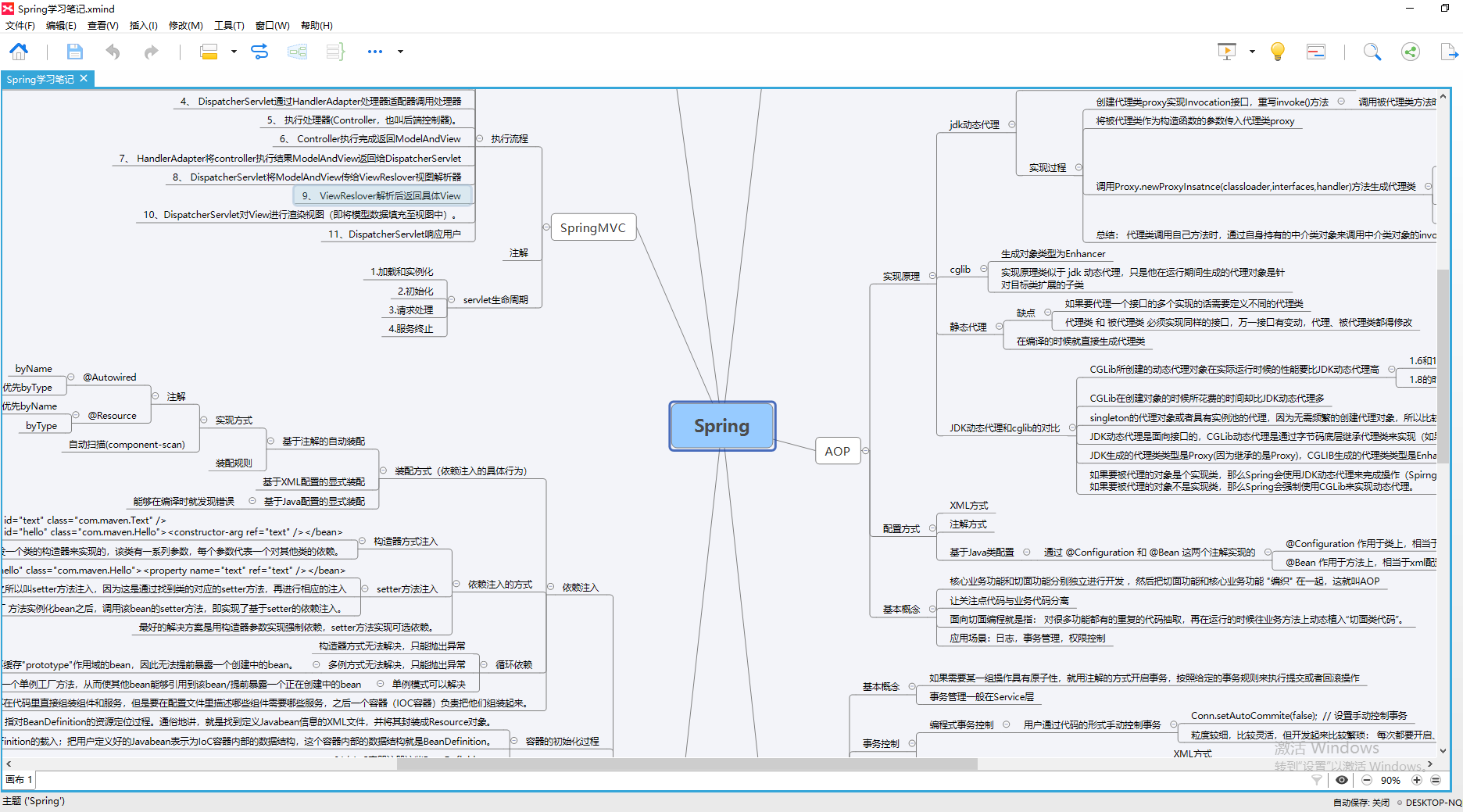Select the 3.请求处理 subtopic
Image resolution: width=1463 pixels, height=812 pixels.
[x=411, y=309]
